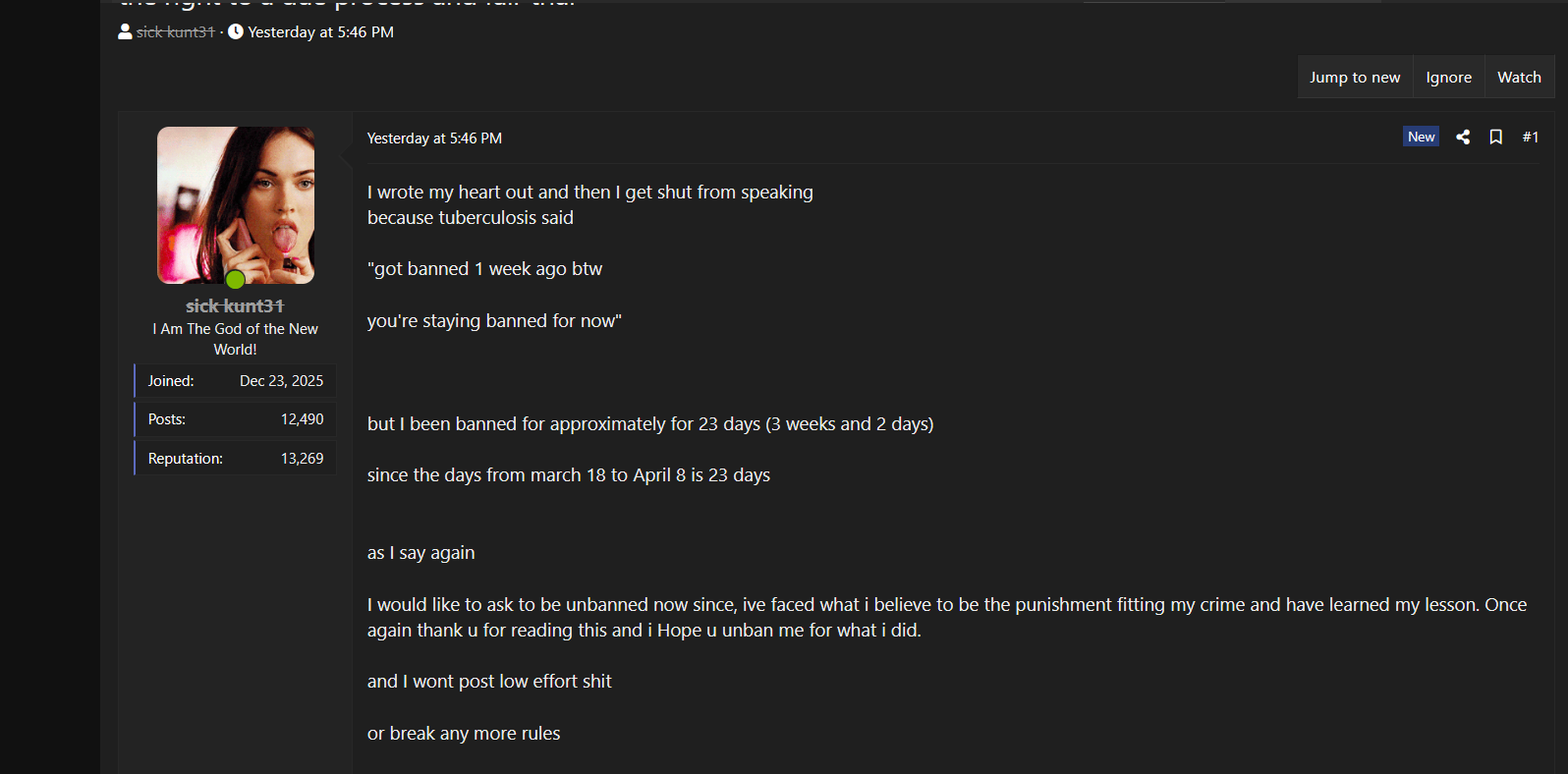The width and height of the screenshot is (1568, 774).
Task: Click the Reputation value 13,269
Action: point(302,459)
